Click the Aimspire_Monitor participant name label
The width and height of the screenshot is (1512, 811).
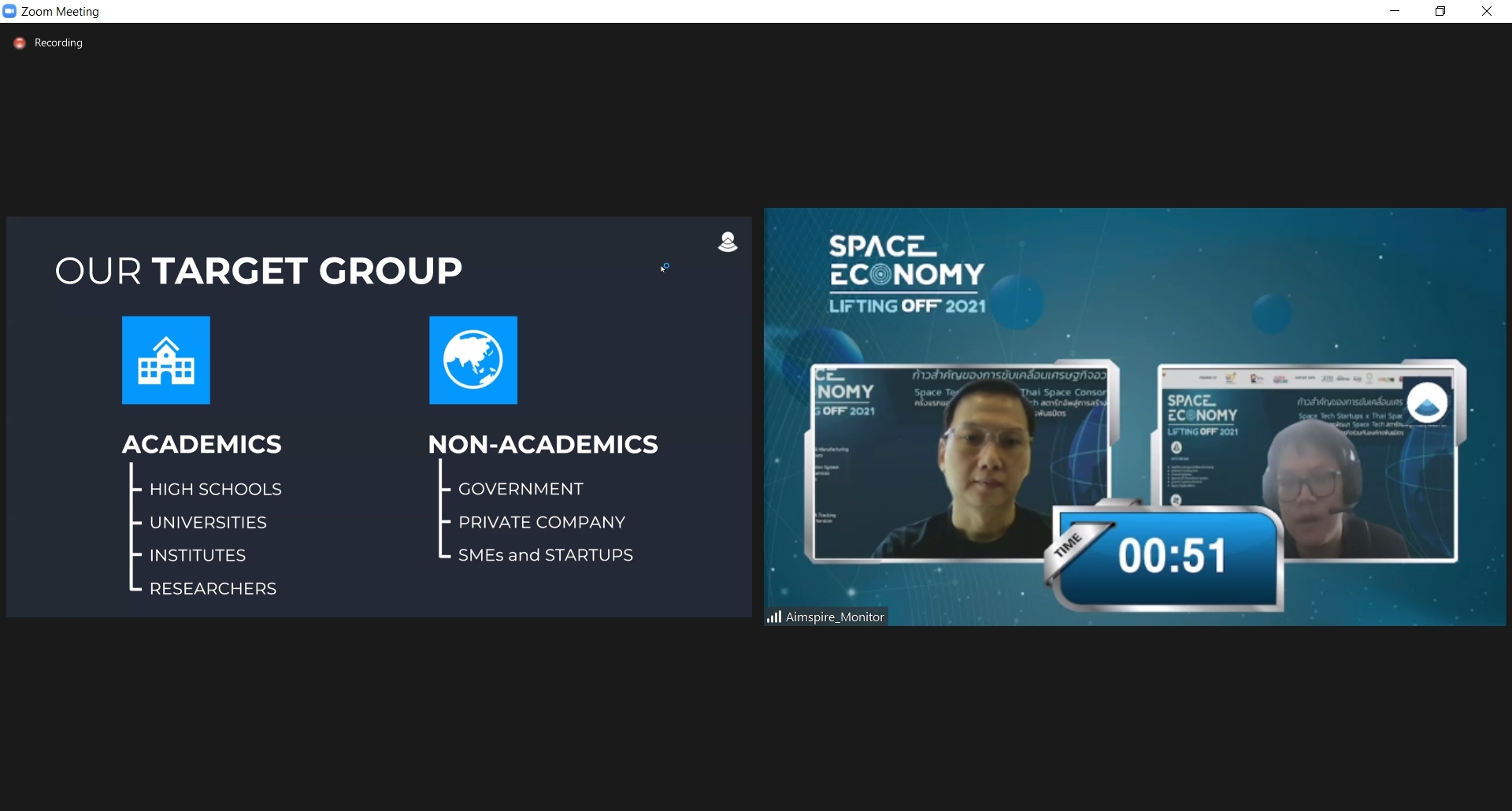click(835, 617)
